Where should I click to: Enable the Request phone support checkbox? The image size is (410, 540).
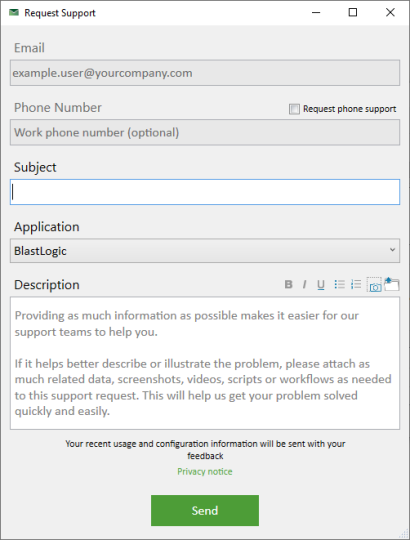point(294,109)
